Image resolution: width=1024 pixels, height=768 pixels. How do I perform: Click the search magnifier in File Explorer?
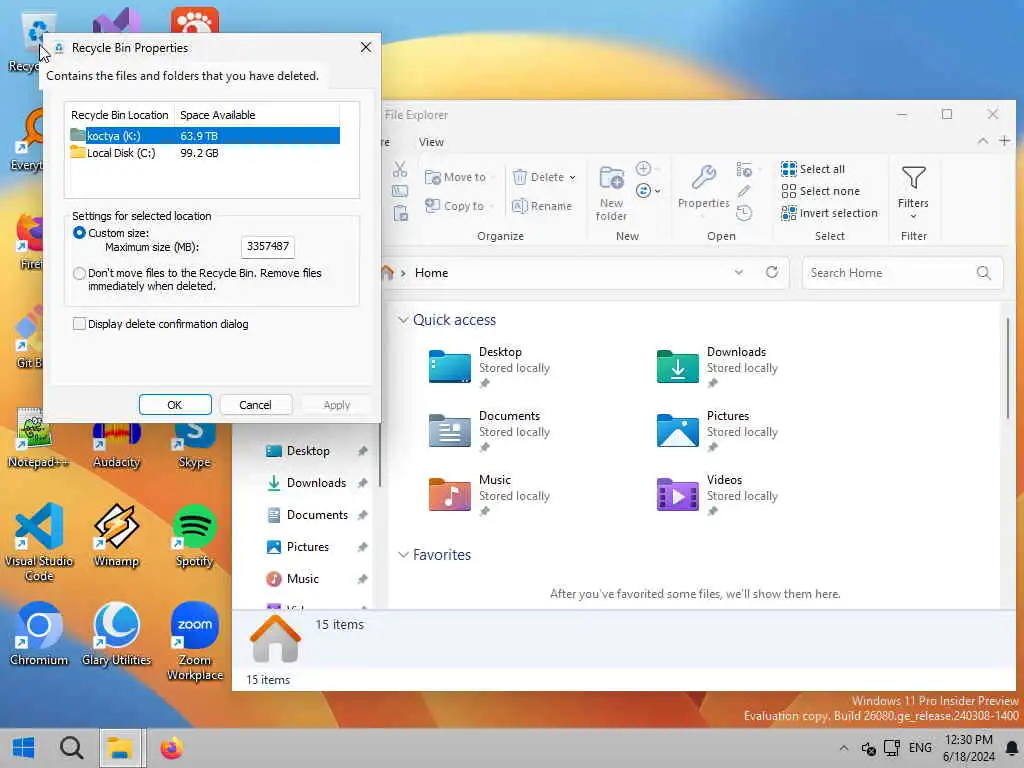[x=984, y=273]
